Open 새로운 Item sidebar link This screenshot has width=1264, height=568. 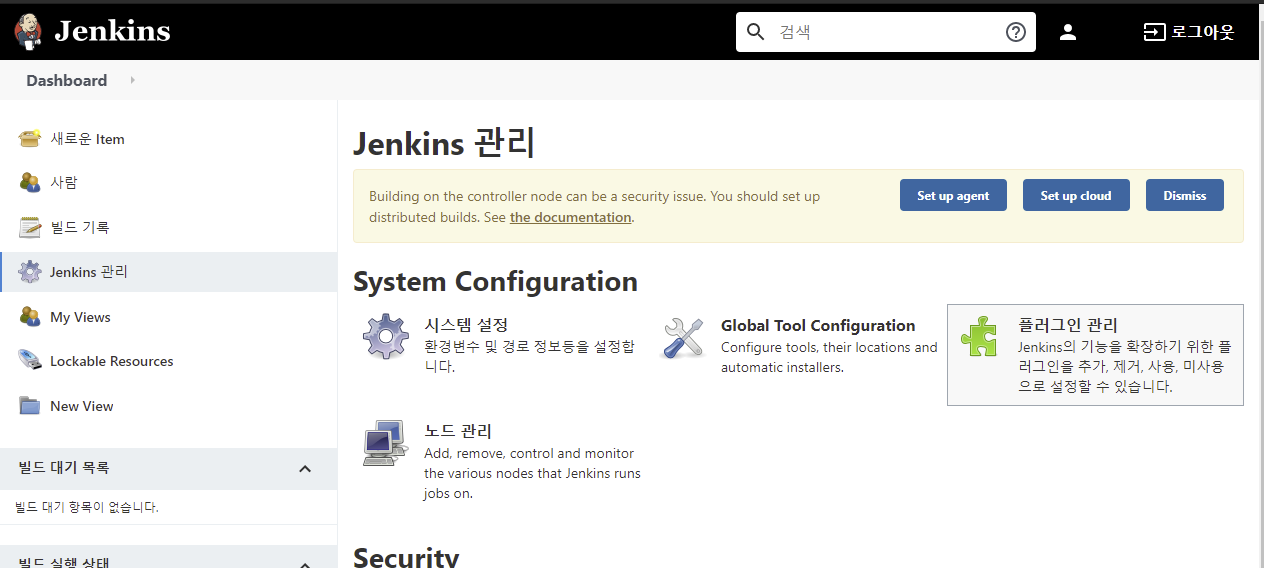[88, 139]
